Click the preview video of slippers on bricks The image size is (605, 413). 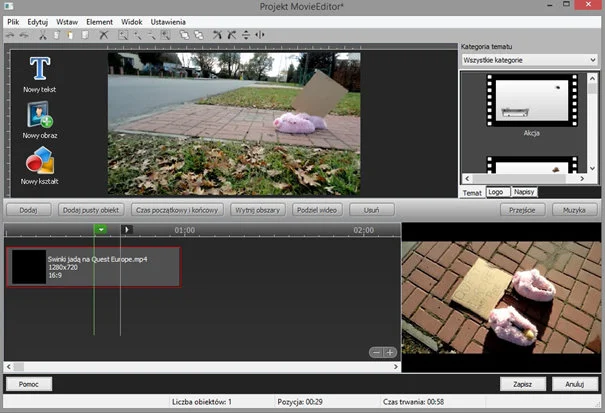pos(501,297)
